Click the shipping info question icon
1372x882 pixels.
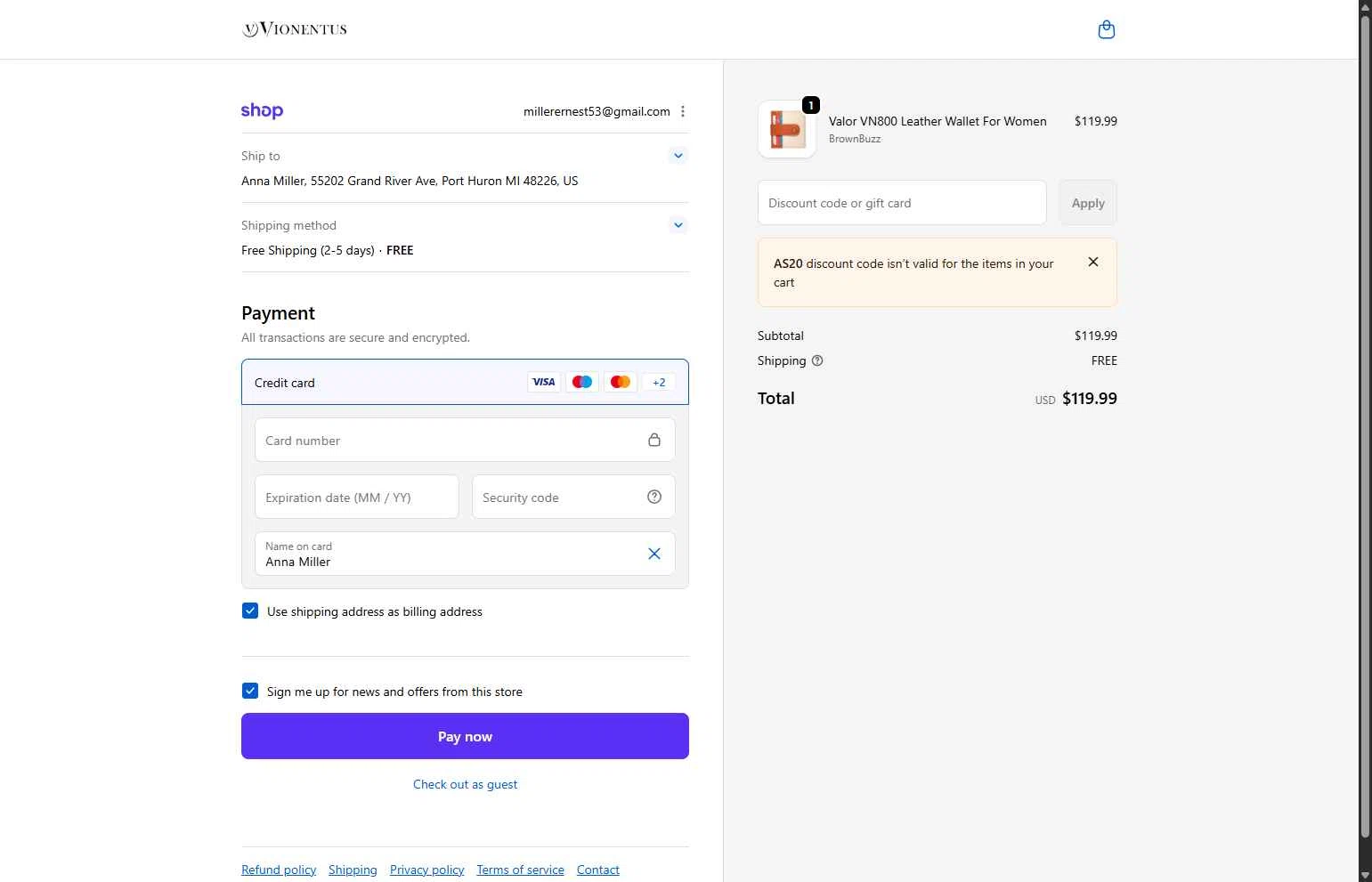tap(817, 360)
